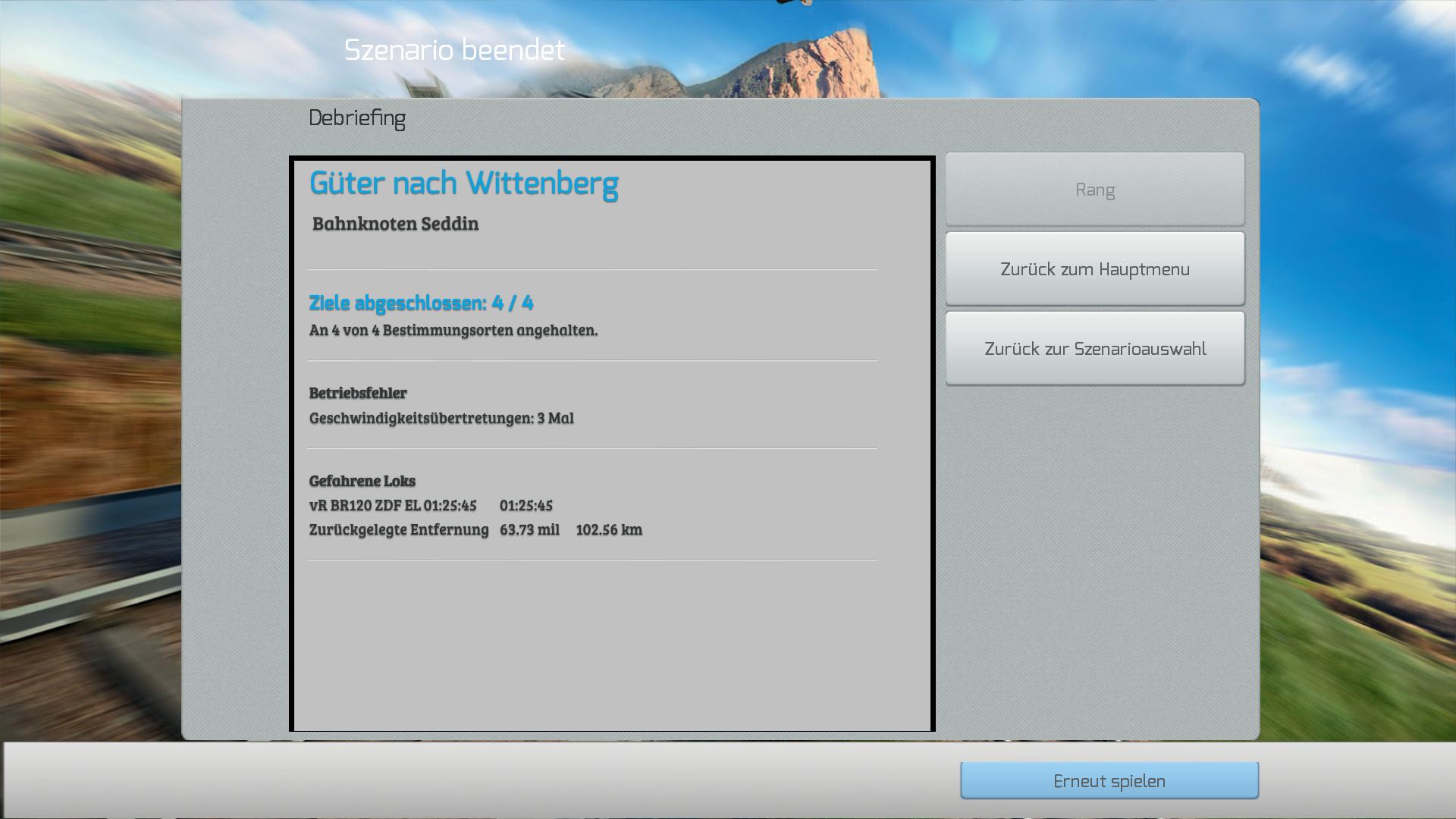The image size is (1456, 819).
Task: Click the Debriefing panel title
Action: tap(356, 118)
